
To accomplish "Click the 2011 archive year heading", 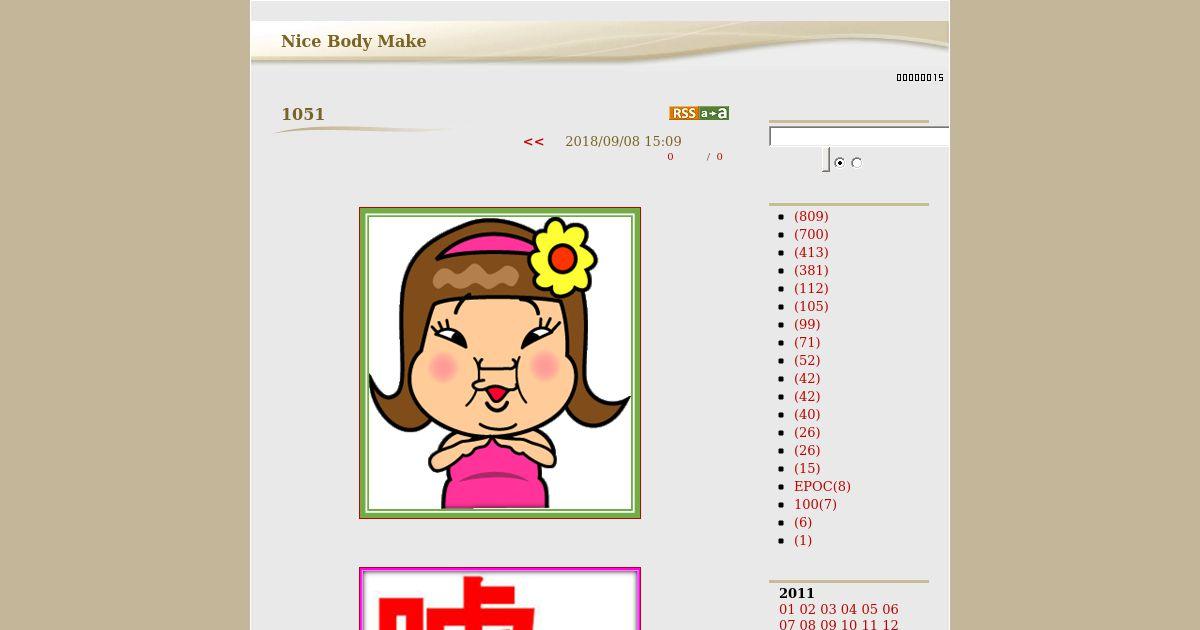I will pos(797,593).
